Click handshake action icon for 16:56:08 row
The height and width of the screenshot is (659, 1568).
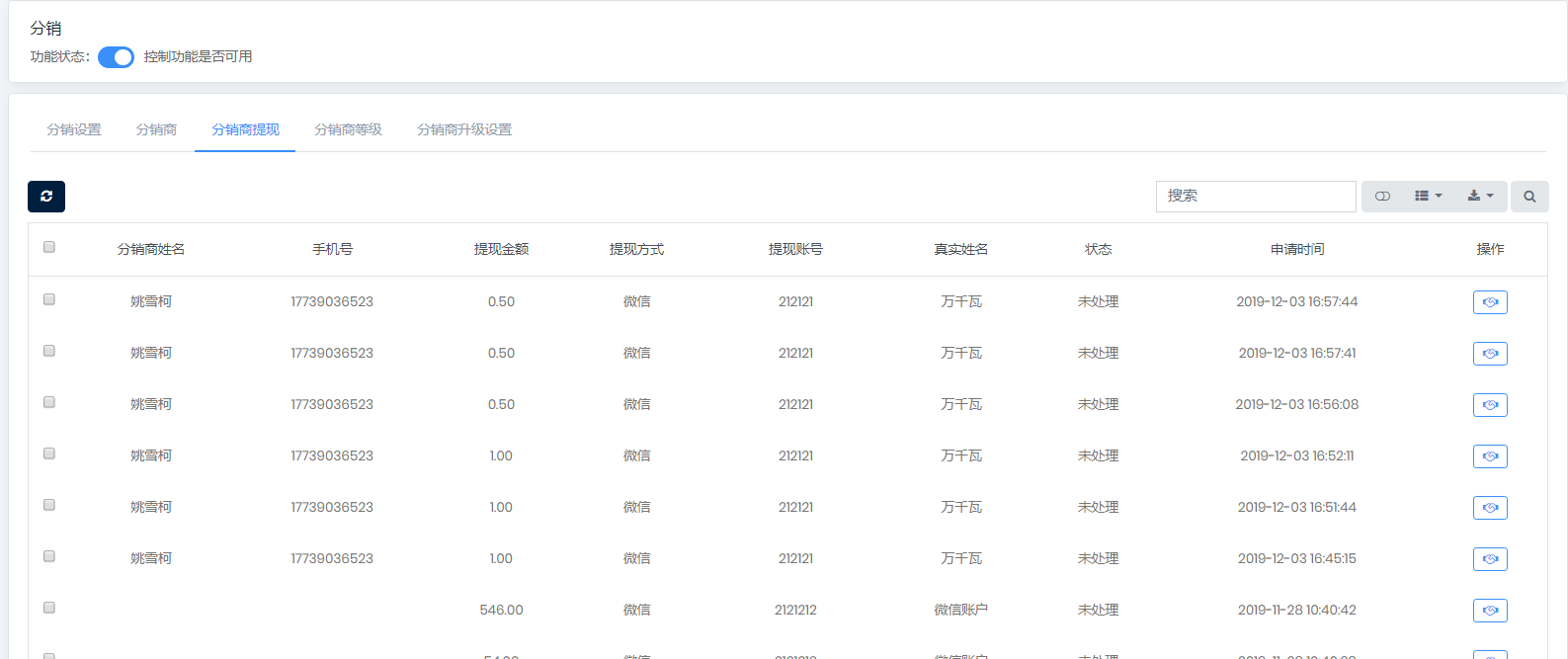pos(1489,405)
